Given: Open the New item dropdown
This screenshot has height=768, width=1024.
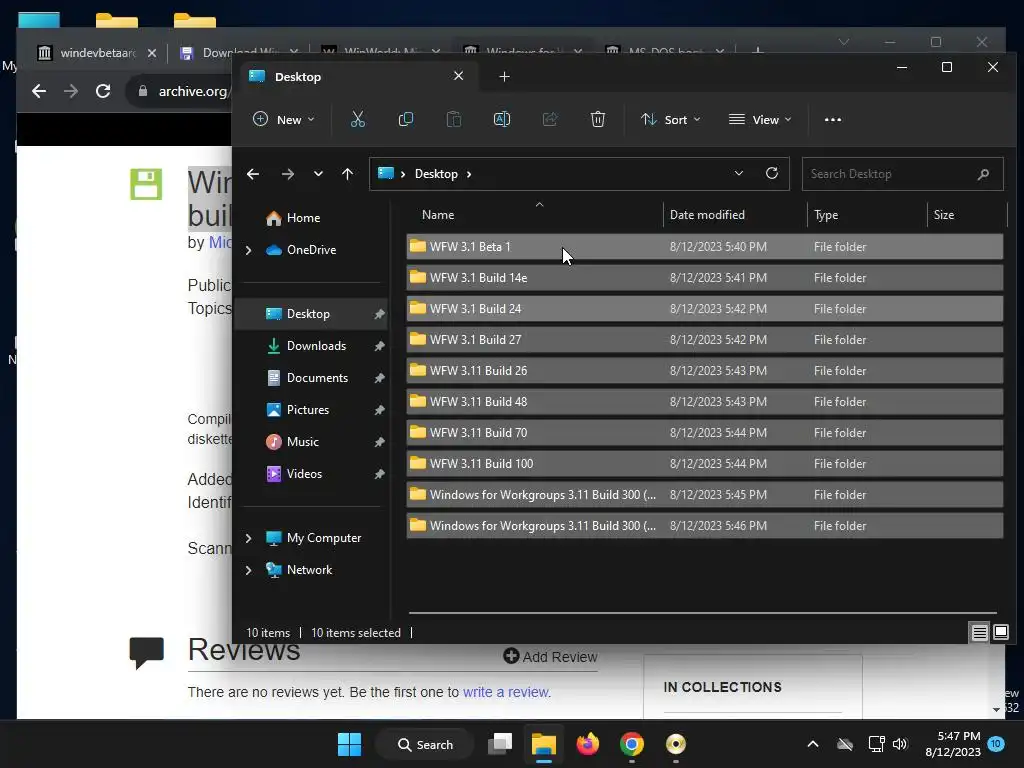Looking at the screenshot, I should 284,120.
